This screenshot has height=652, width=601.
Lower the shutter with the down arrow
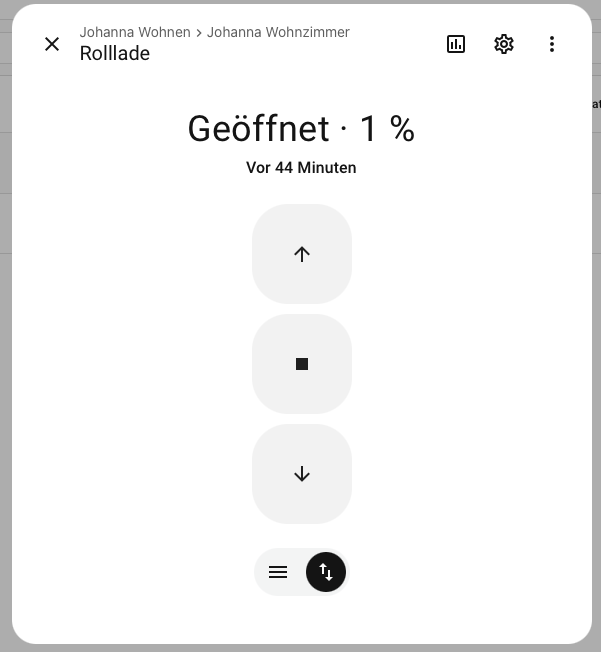click(302, 474)
